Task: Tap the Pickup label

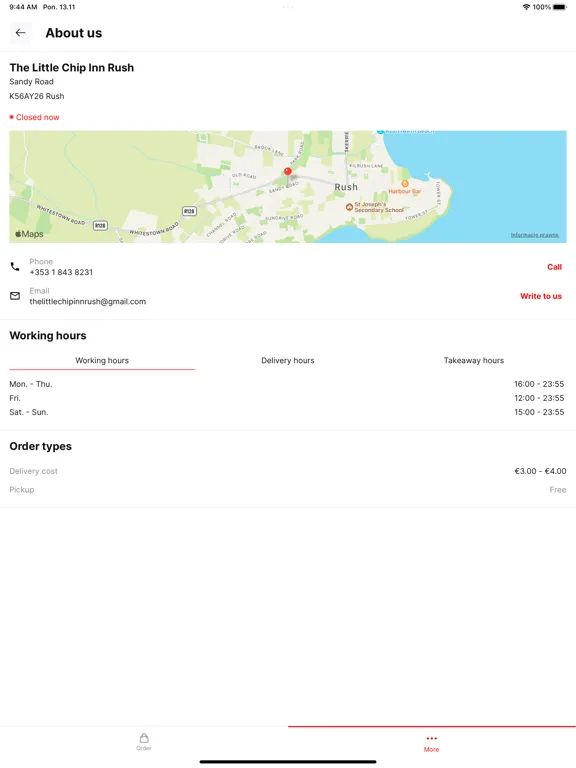Action: point(22,490)
